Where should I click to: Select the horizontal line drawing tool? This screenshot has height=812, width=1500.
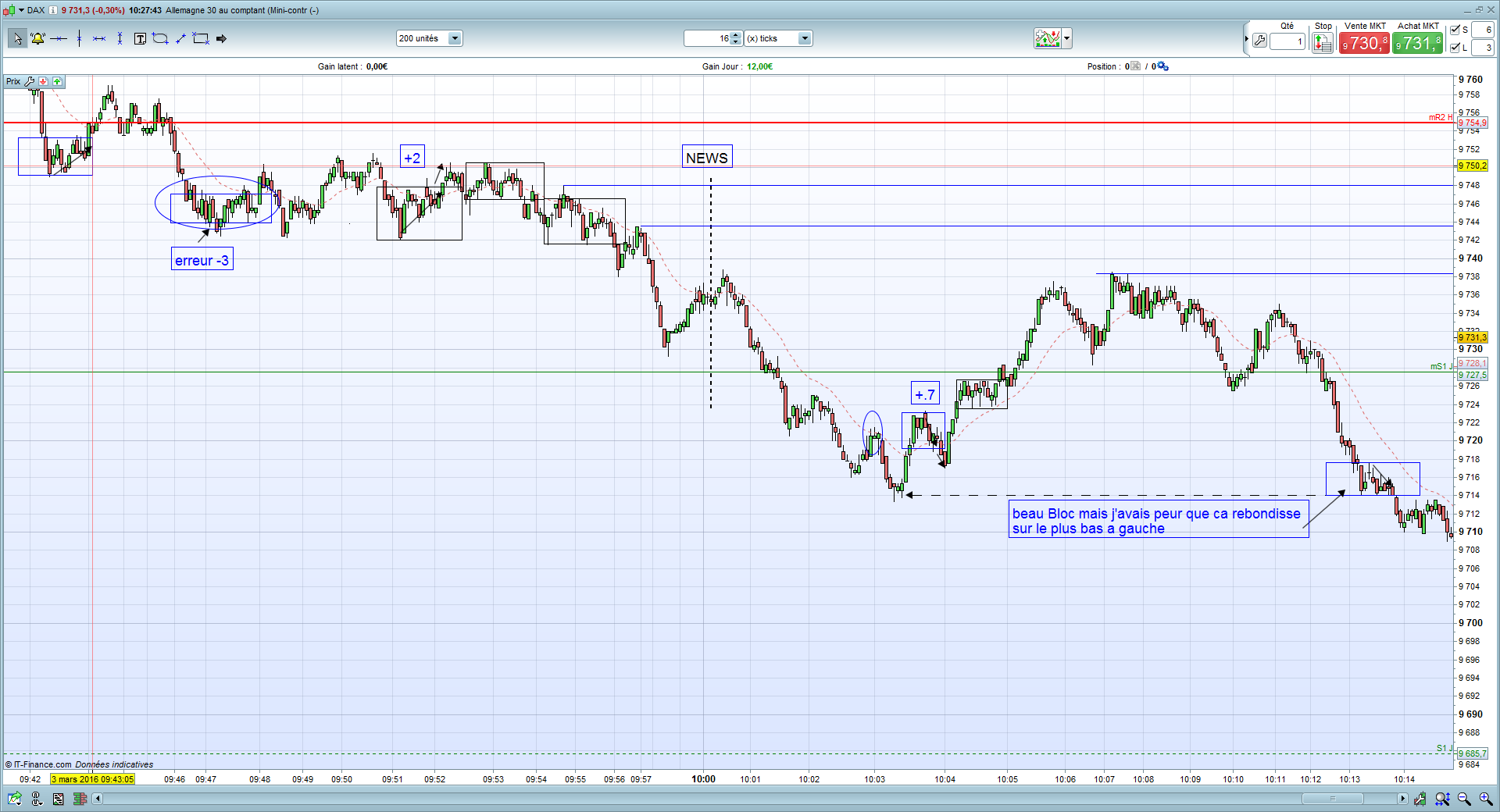pyautogui.click(x=59, y=38)
